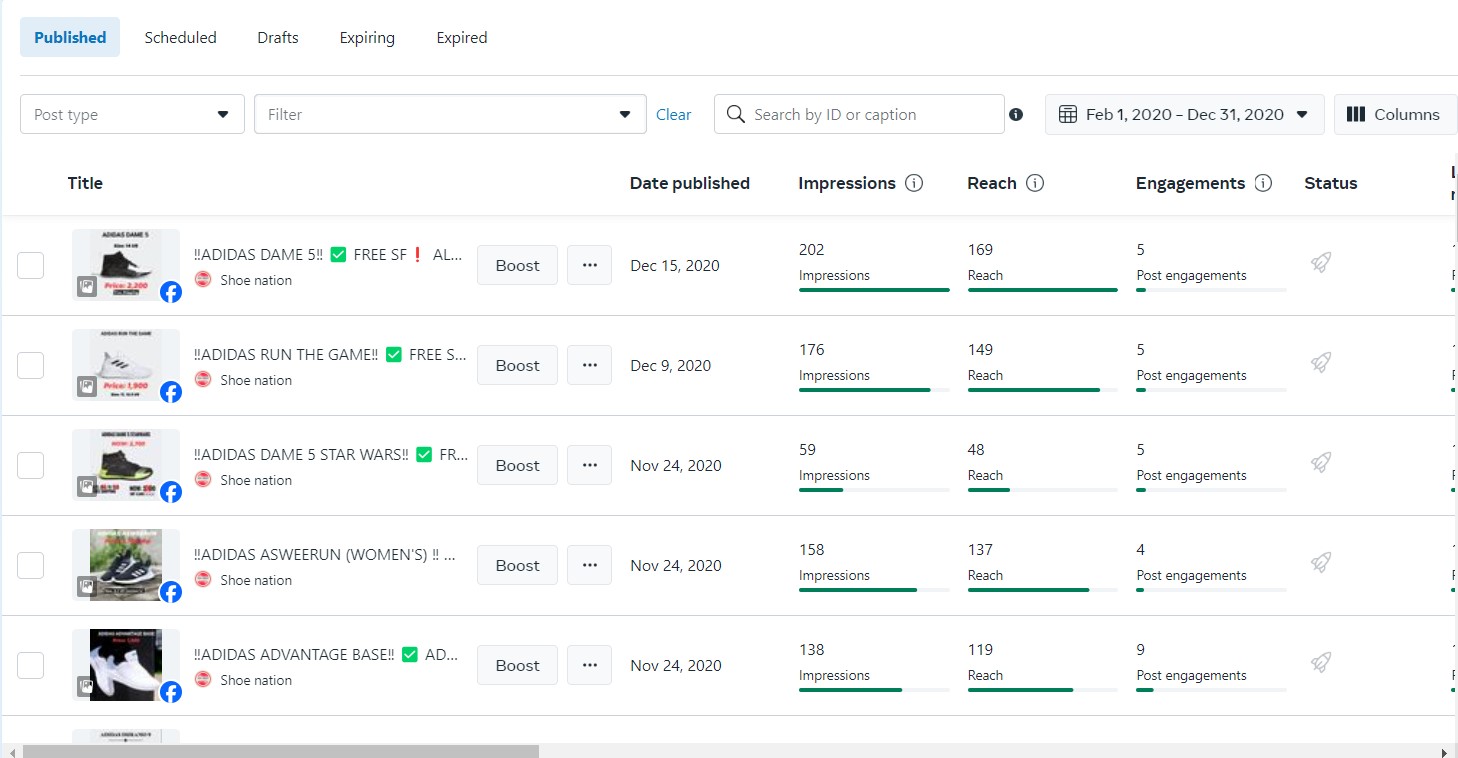Click the Clear filter link

tap(673, 114)
